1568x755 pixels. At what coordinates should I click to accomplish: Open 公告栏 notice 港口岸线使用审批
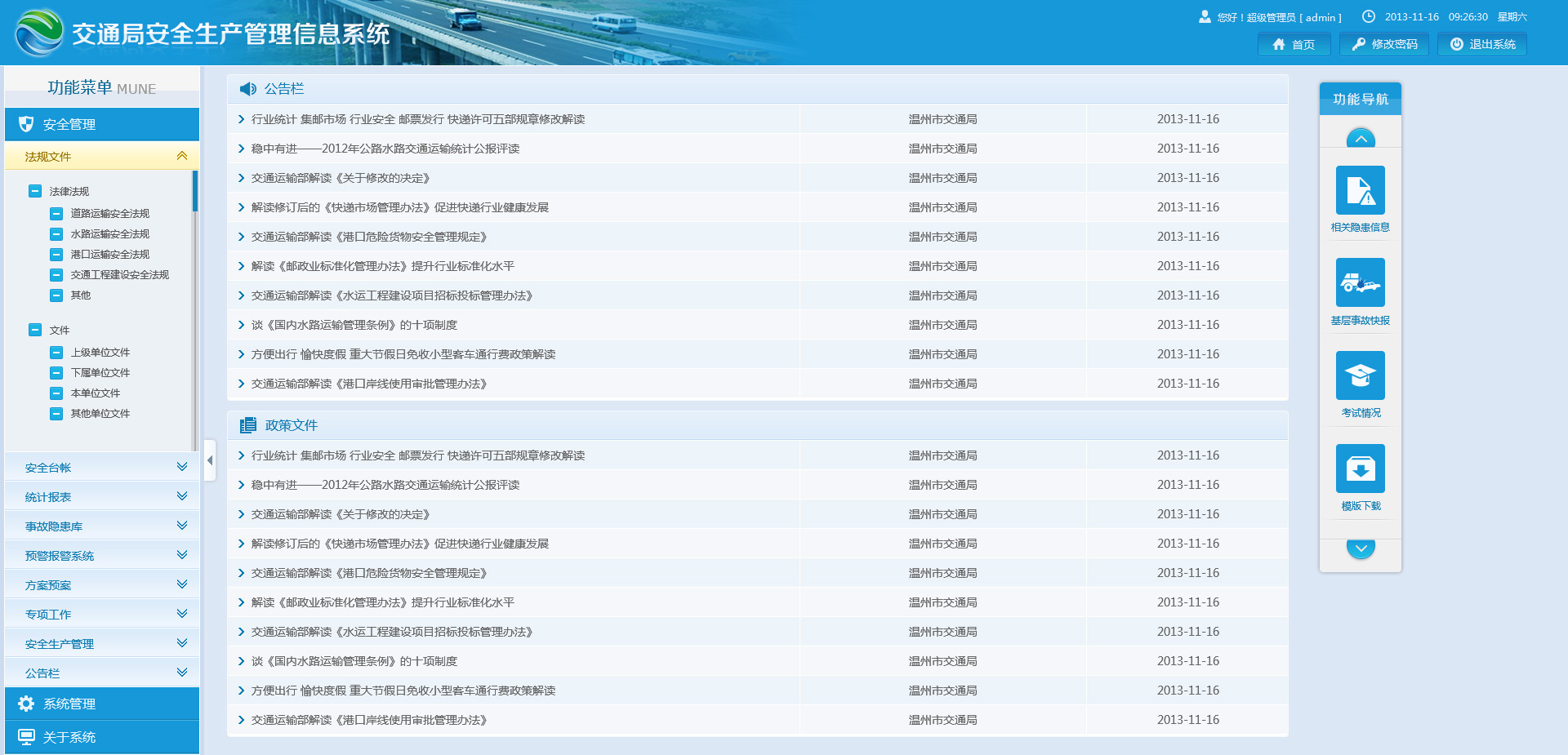click(x=369, y=384)
